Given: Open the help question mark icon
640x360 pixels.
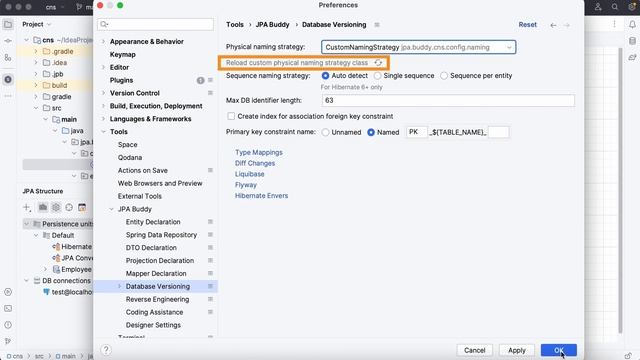Looking at the screenshot, I should pos(106,350).
